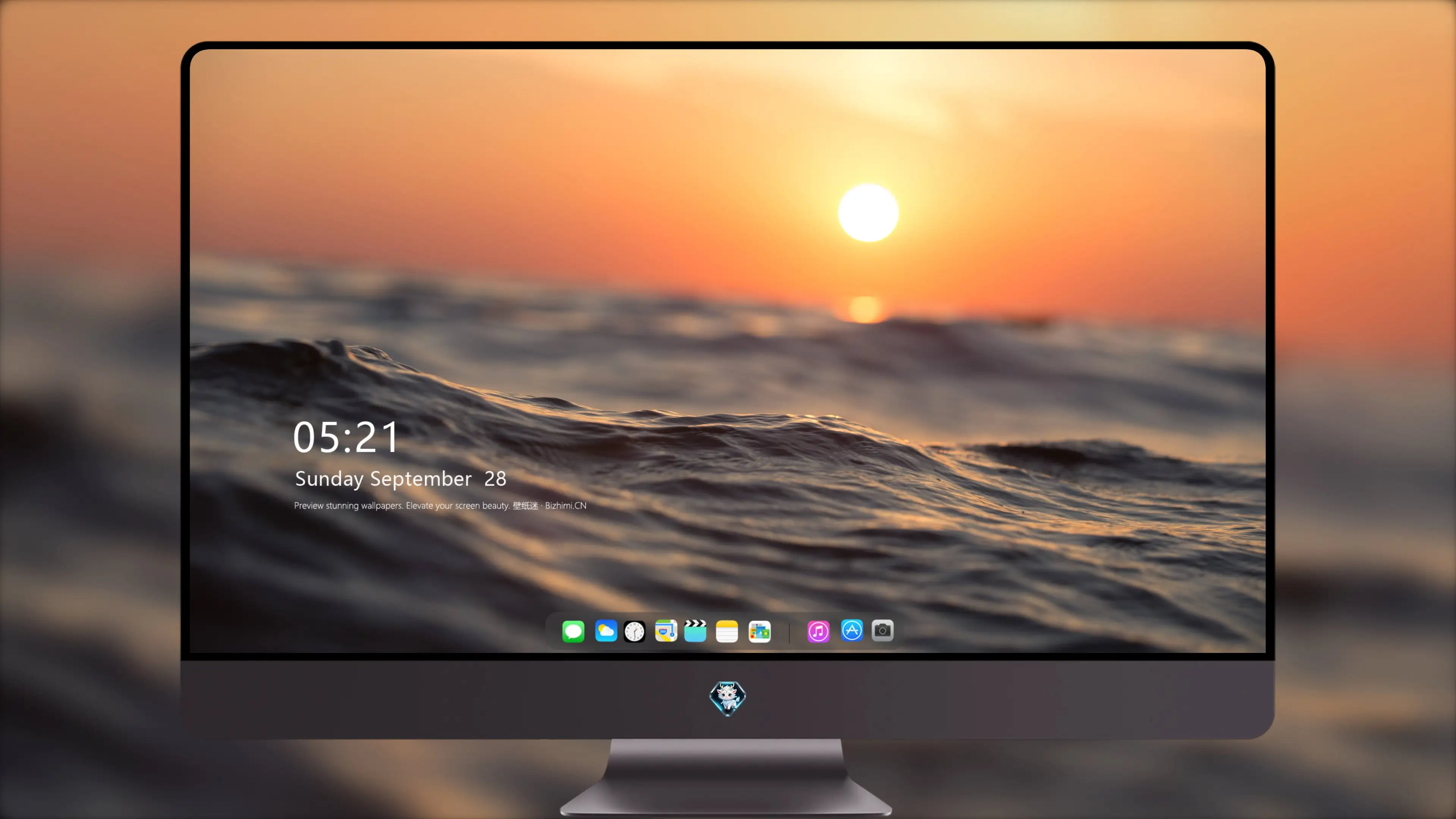Screen dimensions: 1456x819
Task: Open the gray Camera app in the dock
Action: tap(882, 630)
